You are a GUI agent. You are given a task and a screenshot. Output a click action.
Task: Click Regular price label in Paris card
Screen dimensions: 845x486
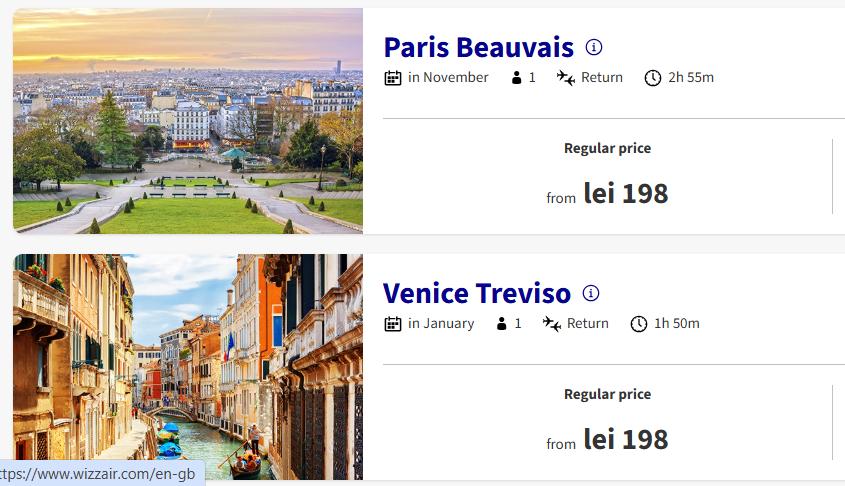[607, 148]
